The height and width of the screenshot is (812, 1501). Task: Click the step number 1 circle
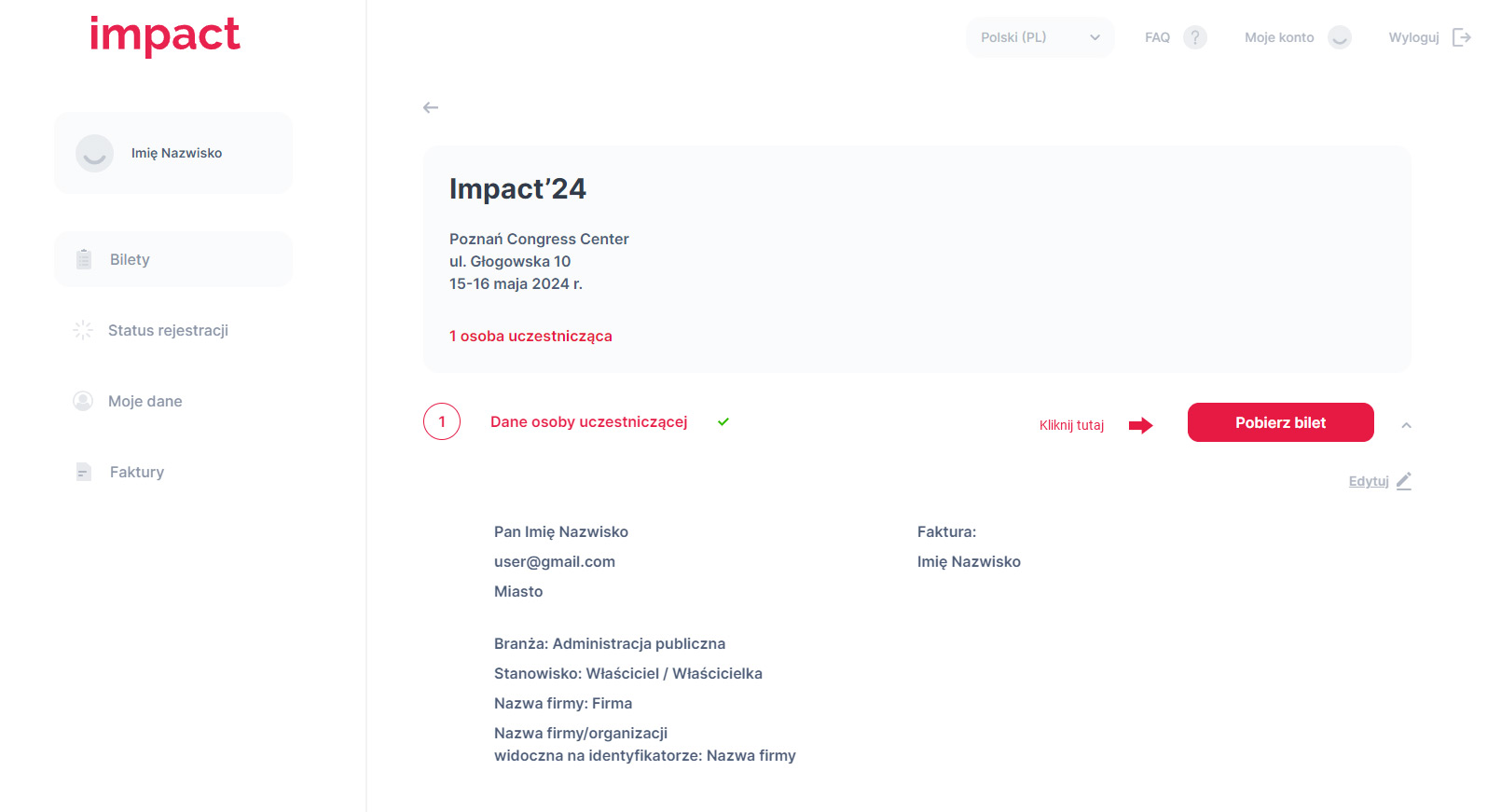[x=442, y=421]
